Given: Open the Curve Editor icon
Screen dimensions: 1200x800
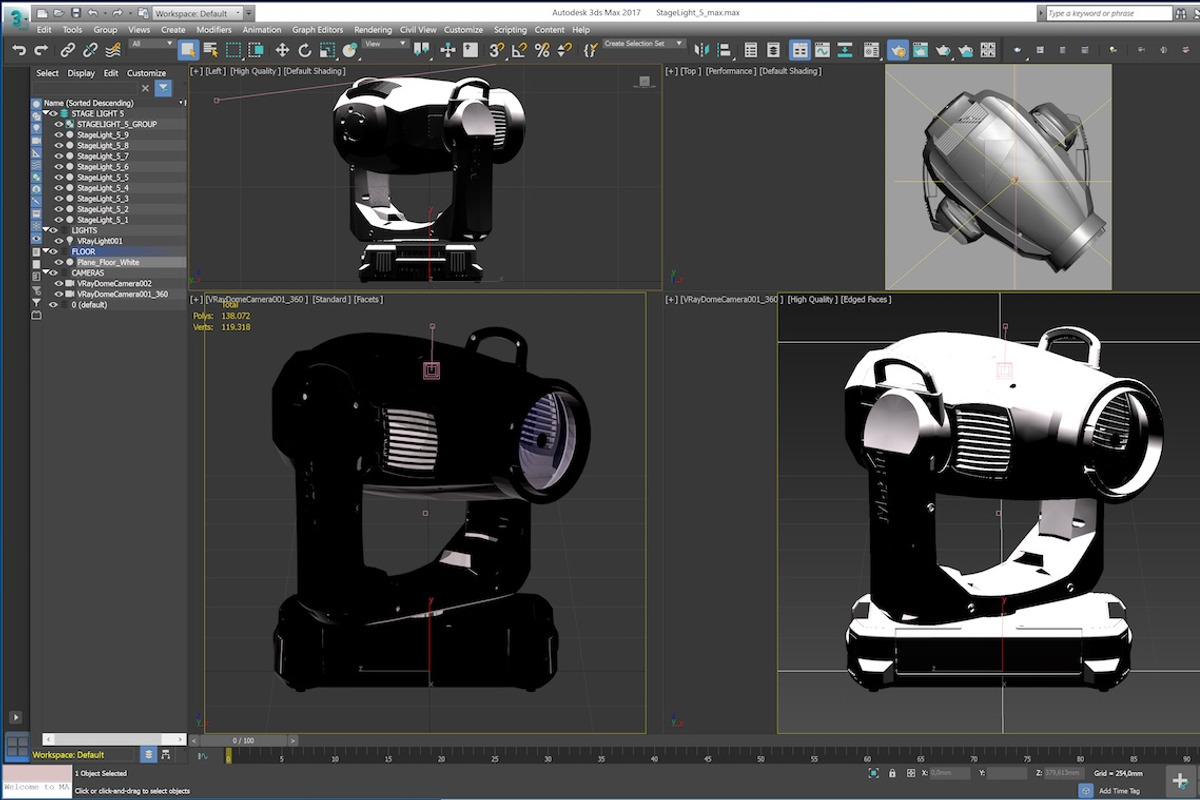Looking at the screenshot, I should pos(822,50).
